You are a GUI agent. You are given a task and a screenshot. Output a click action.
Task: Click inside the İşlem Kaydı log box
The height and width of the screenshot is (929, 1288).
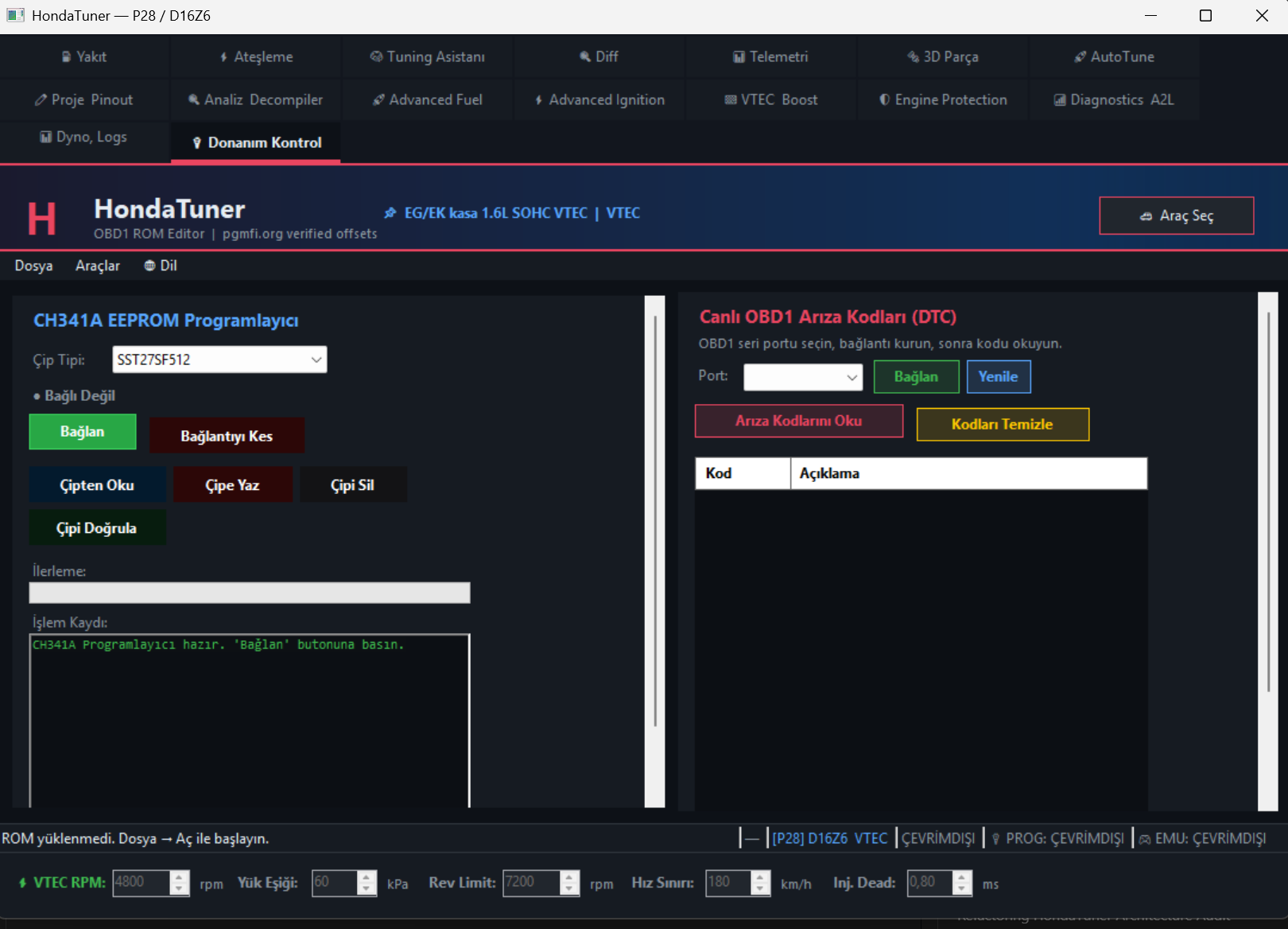pos(250,721)
